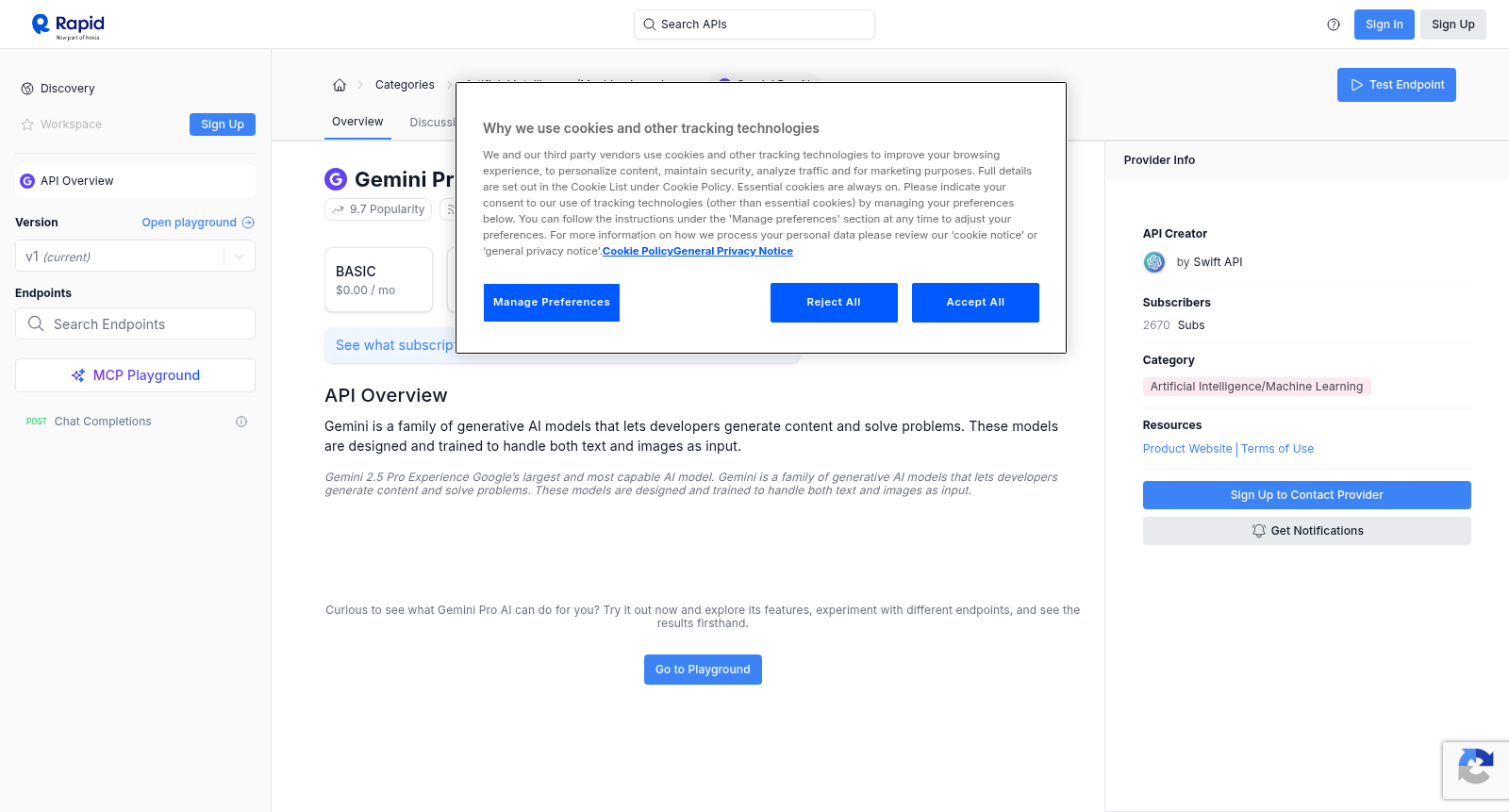Click the Search APIs input field
This screenshot has width=1509, height=812.
coord(754,25)
